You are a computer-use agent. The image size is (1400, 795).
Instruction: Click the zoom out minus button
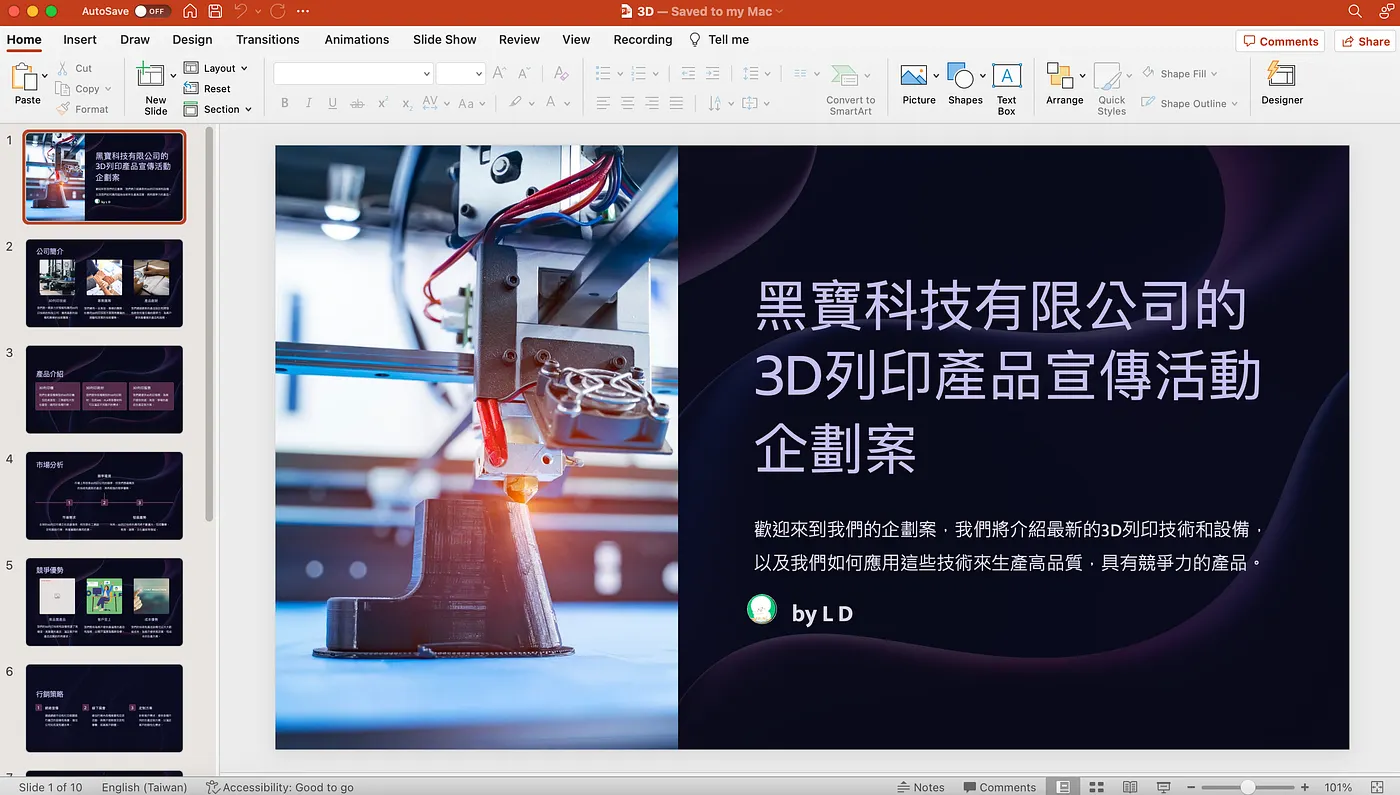(x=1192, y=787)
